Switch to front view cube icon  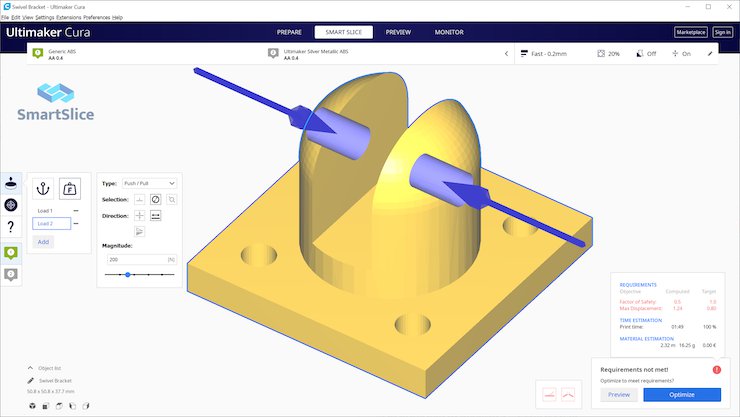(46, 406)
